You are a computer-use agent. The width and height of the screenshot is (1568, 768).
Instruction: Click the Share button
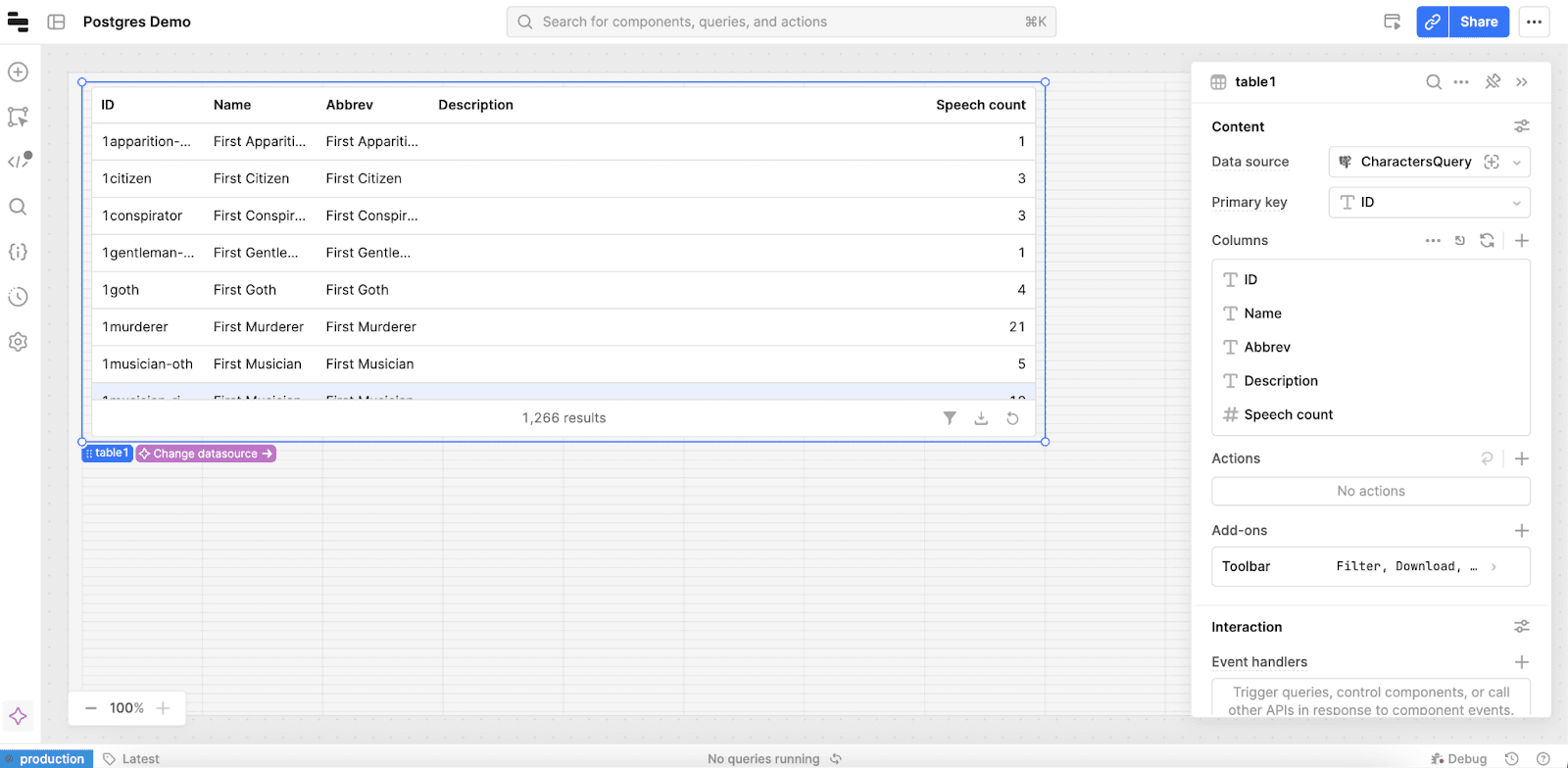1478,22
